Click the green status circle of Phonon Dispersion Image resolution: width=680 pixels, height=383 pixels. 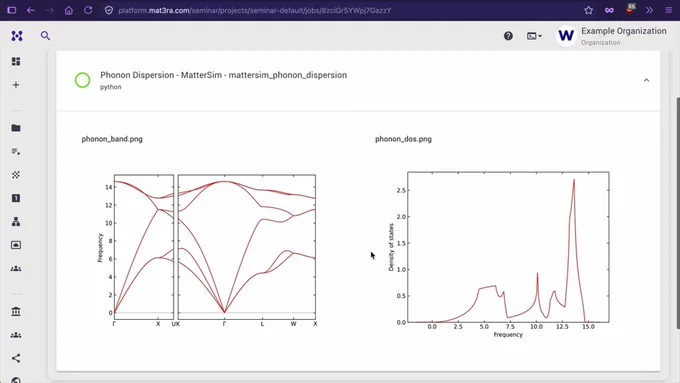click(82, 80)
